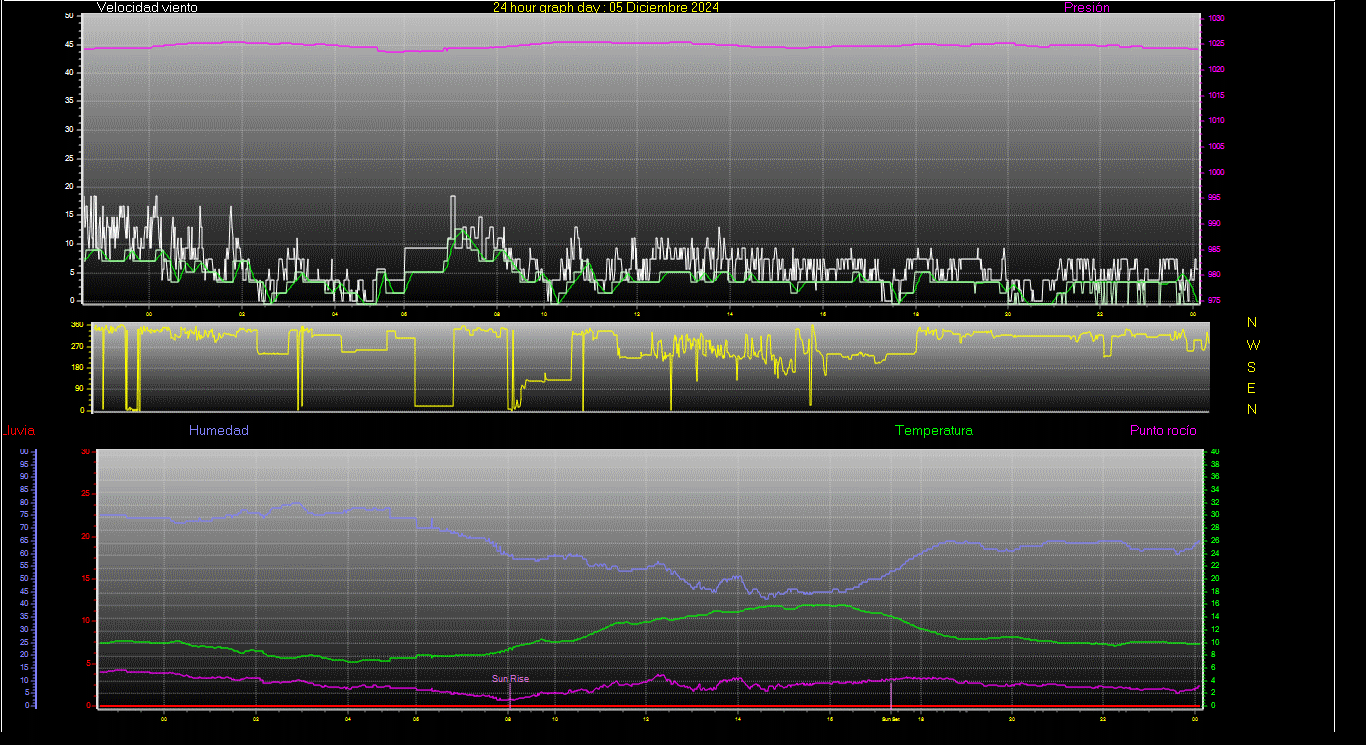Select the 'Punto rocío' legend label
The height and width of the screenshot is (745, 1366).
coord(1163,431)
